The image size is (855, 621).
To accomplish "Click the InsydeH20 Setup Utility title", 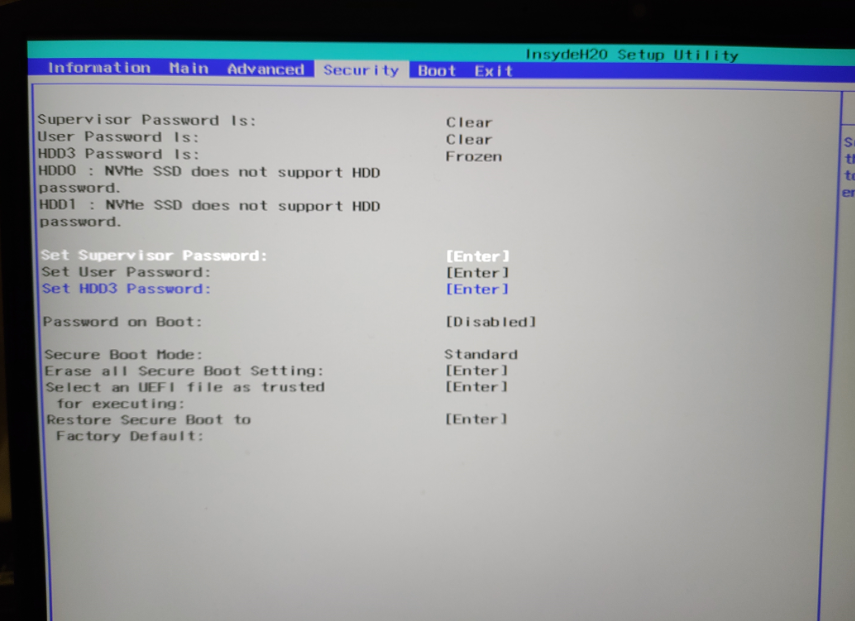I will pos(631,55).
